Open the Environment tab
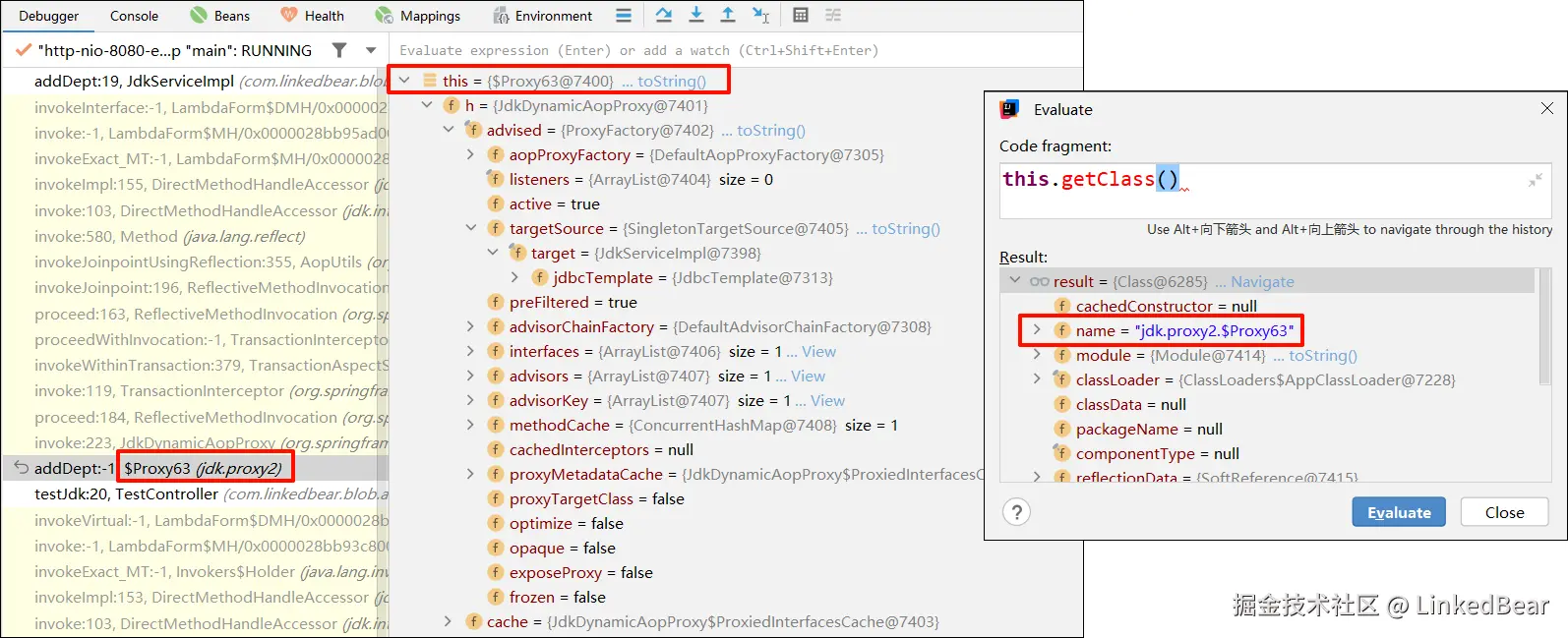Viewport: 1568px width, 638px height. coord(543,16)
